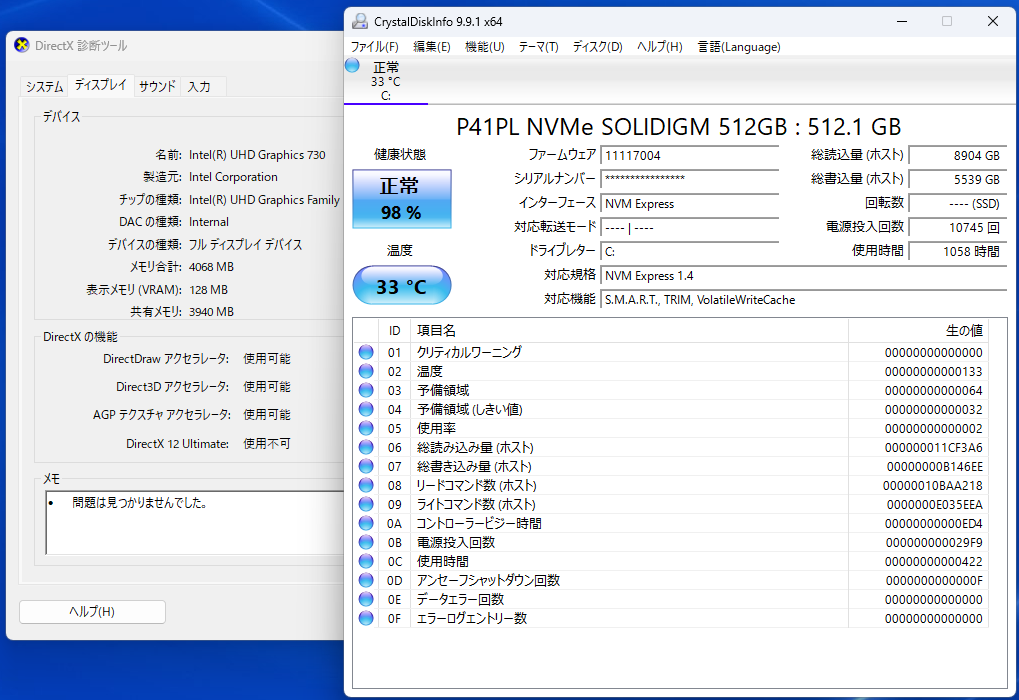Open the ファイル(F) menu

[374, 47]
